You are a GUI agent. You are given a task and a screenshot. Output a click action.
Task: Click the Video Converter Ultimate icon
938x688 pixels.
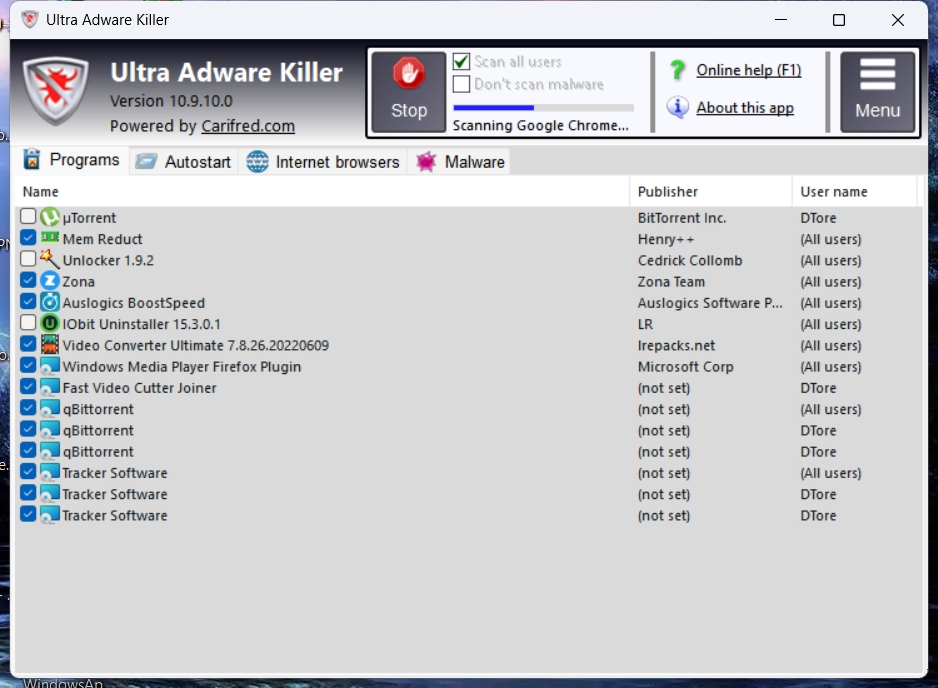[x=50, y=345]
